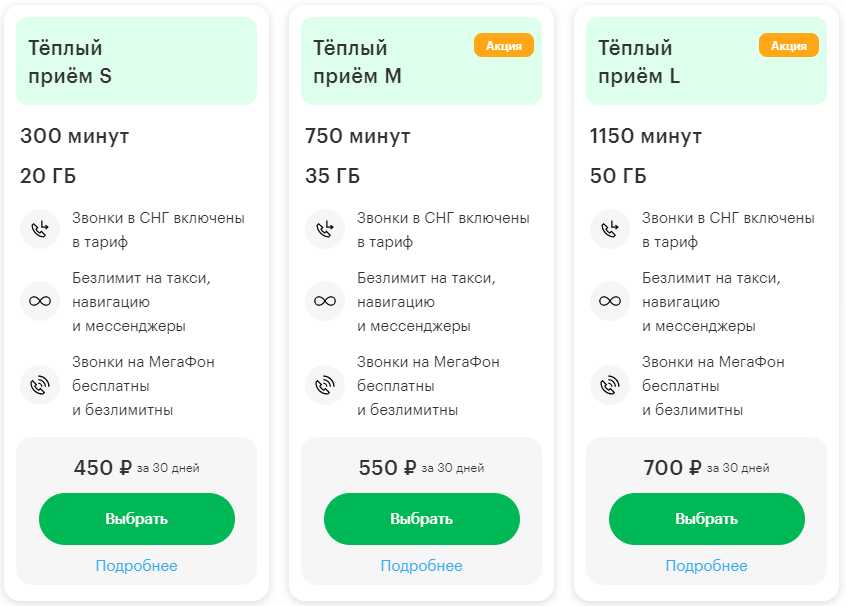Click the Акция badge on tariff M
846x606 pixels.
504,45
